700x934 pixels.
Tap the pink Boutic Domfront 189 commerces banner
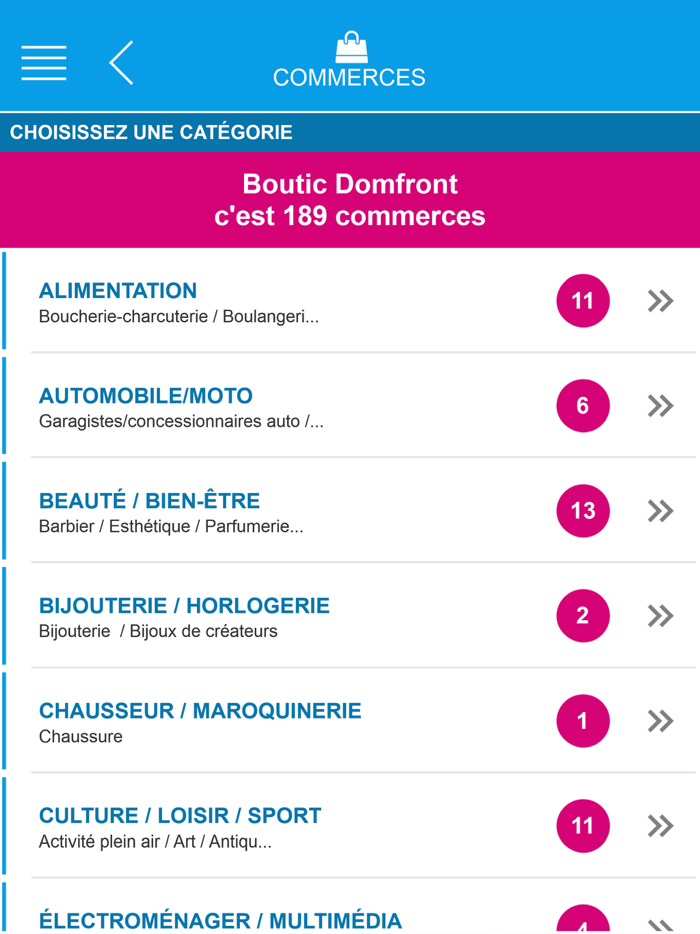349,199
